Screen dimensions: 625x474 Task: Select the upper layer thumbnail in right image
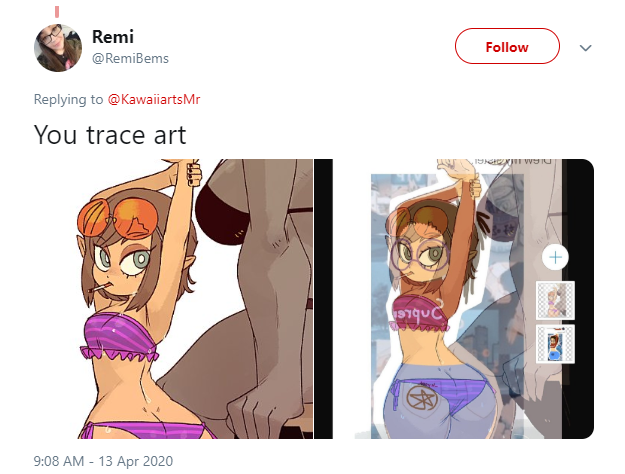(x=555, y=300)
